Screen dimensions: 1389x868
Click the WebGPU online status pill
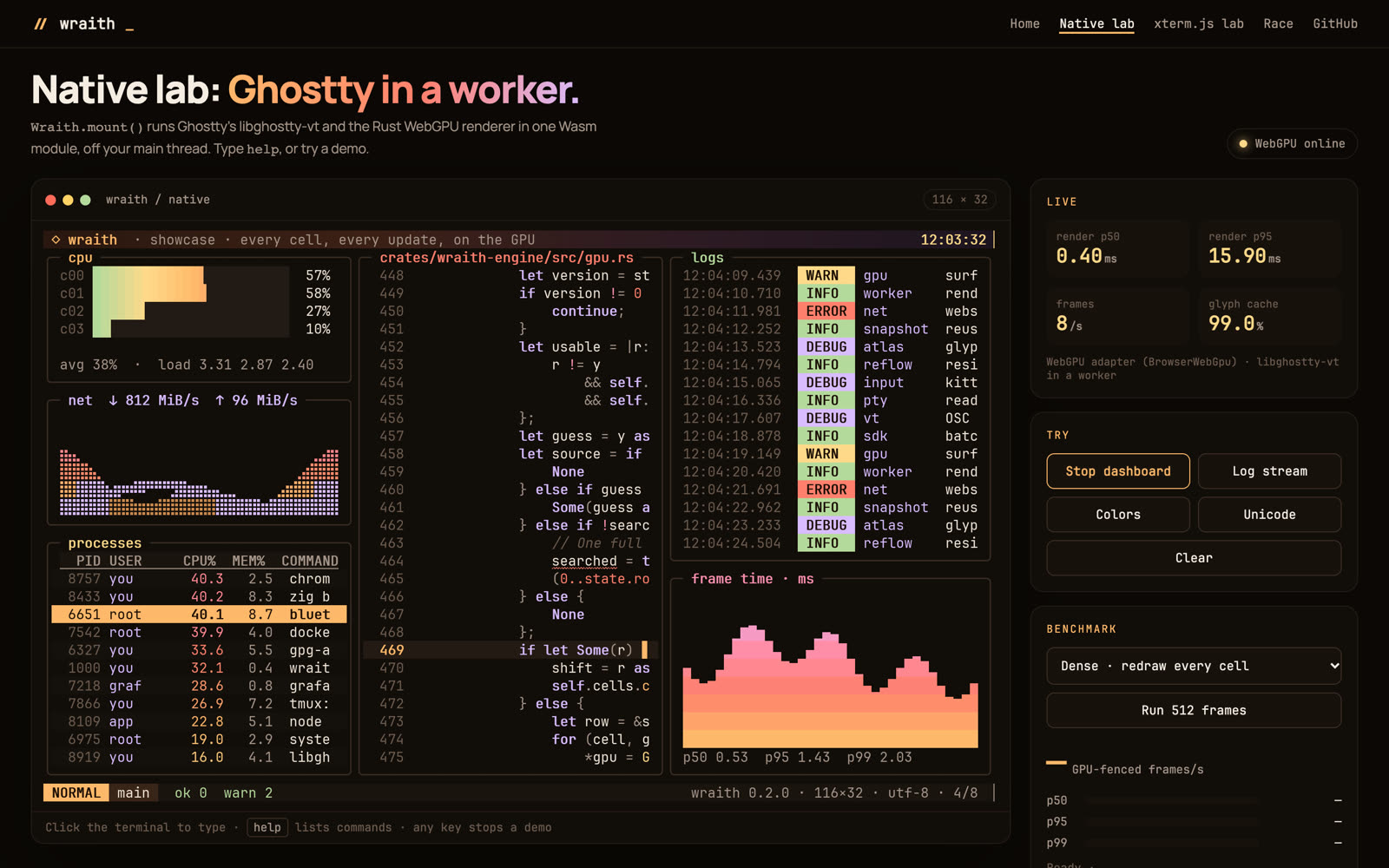coord(1292,144)
